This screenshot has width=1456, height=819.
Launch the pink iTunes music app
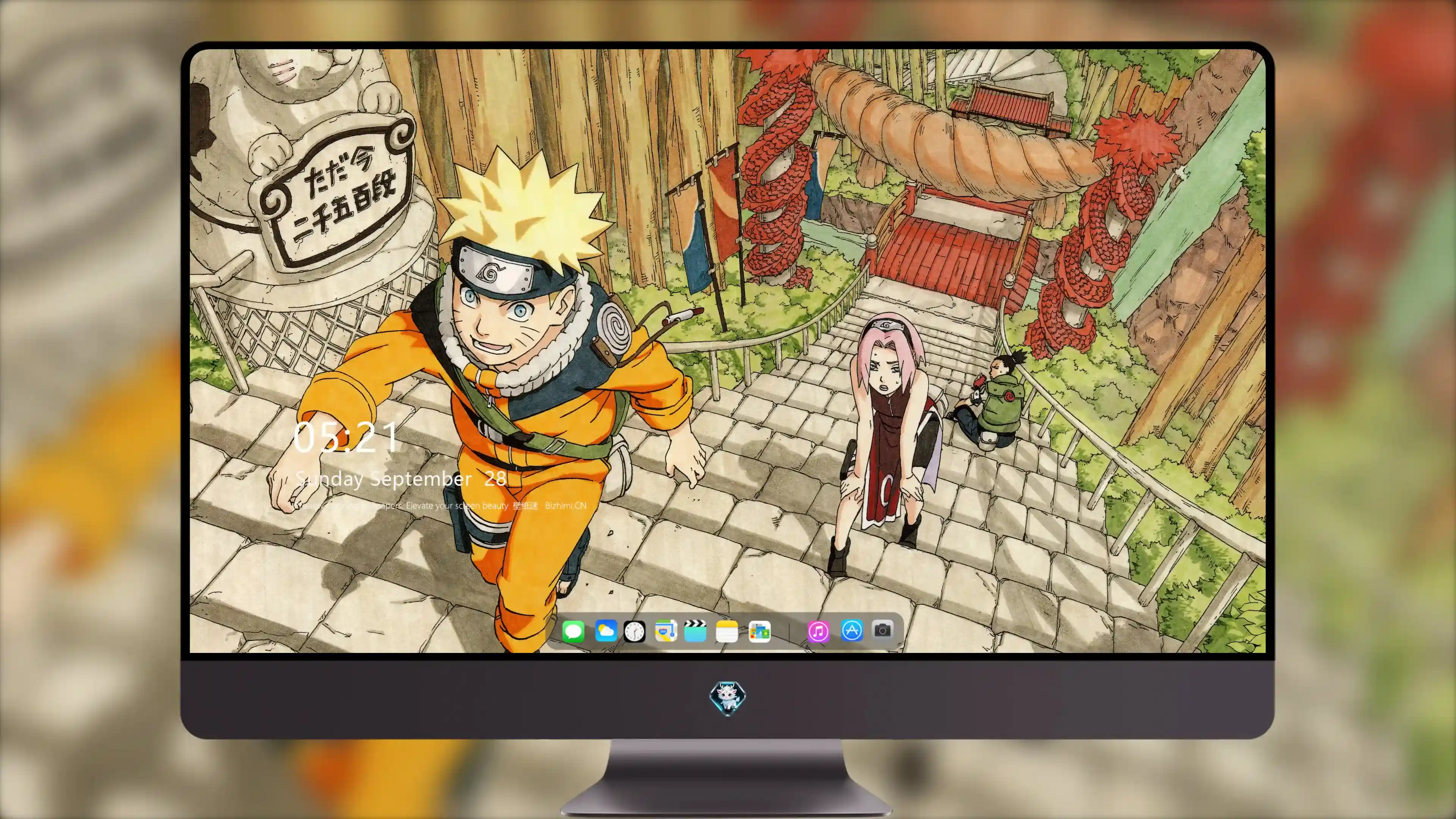[818, 631]
